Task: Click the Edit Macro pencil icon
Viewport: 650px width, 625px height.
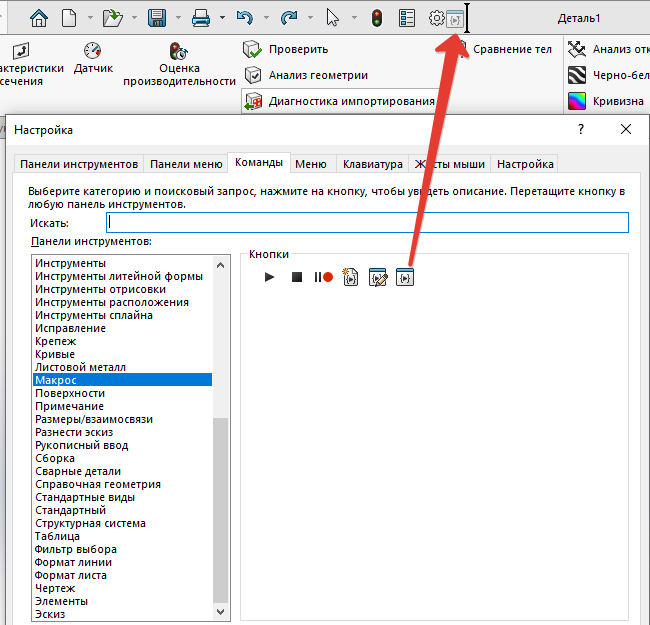Action: 378,277
